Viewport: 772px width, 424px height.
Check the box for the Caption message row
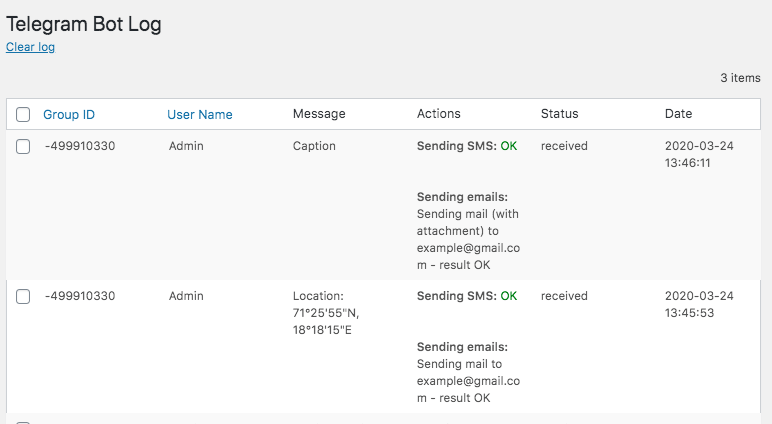coord(23,147)
